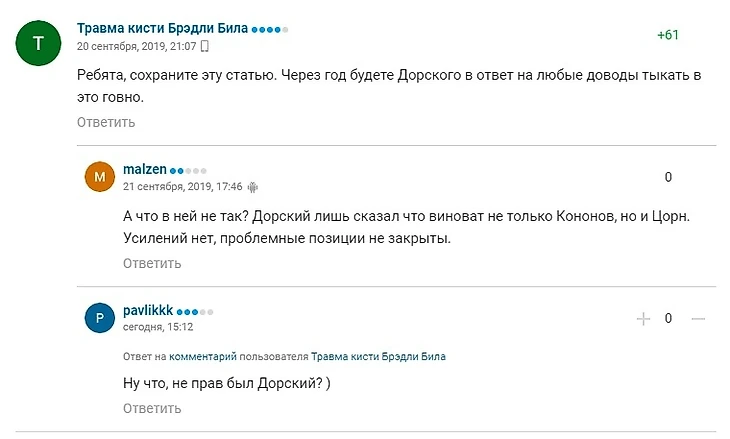Screen dimensions: 730x439
Task: Click the mobile device icon after 21:07
Action: 205,46
